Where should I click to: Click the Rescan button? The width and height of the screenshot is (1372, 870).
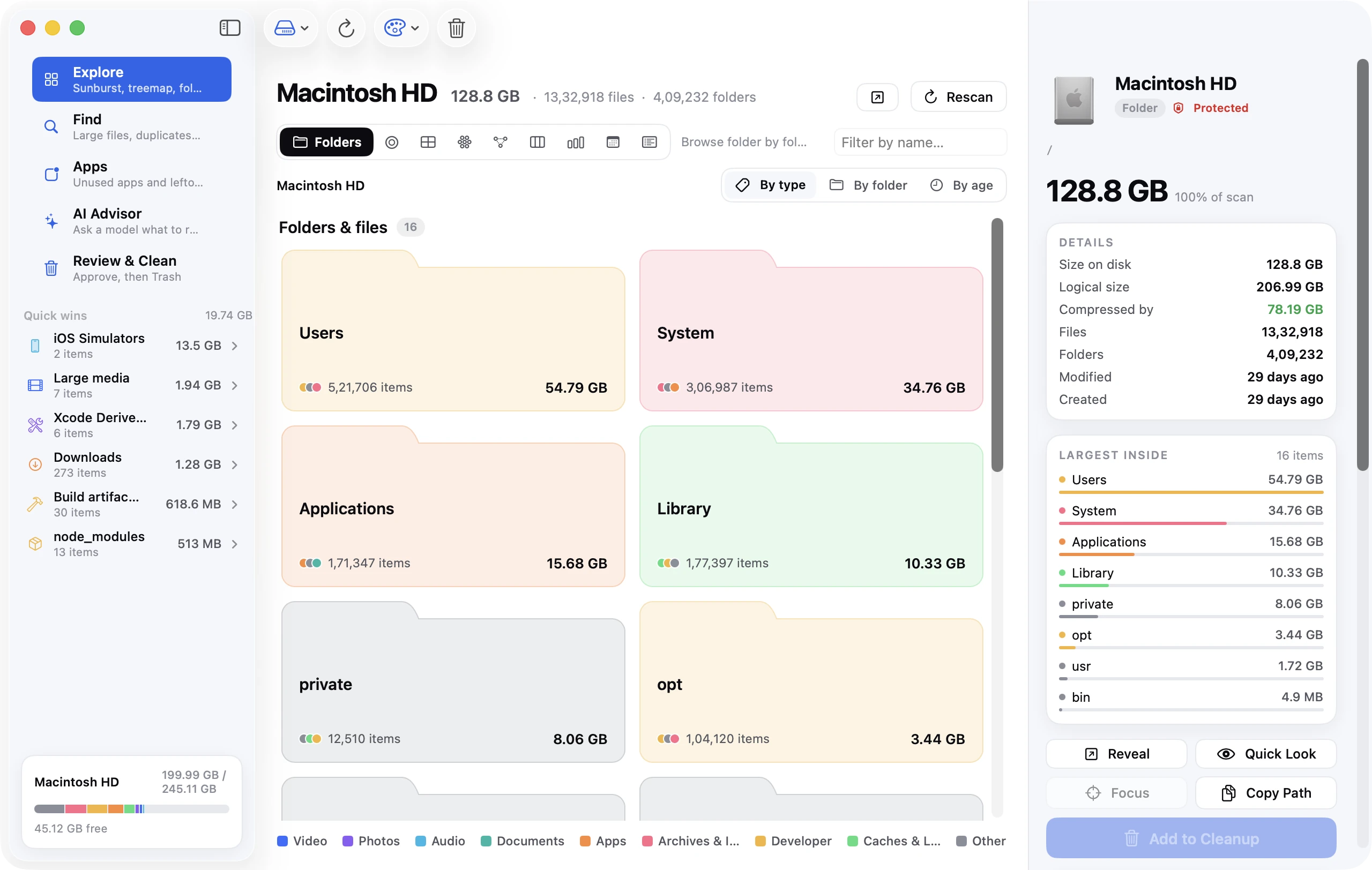tap(958, 97)
